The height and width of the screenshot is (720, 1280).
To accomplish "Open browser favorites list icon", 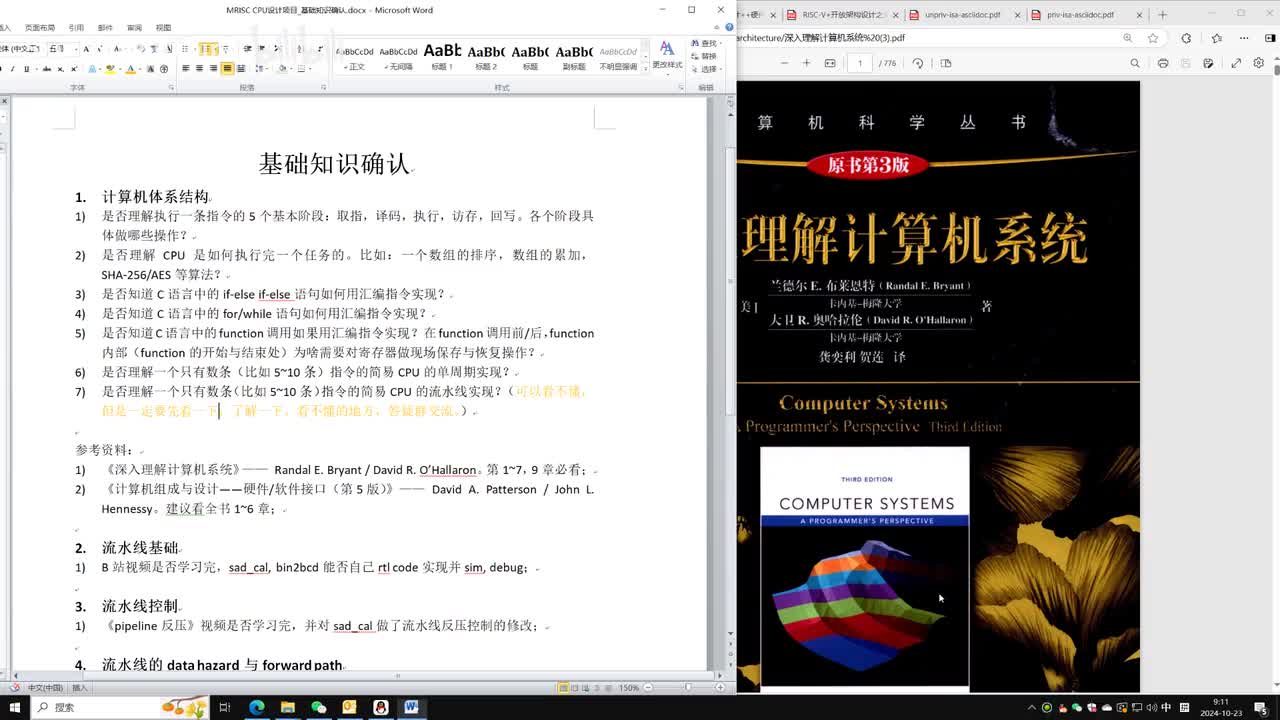I will 1217,38.
